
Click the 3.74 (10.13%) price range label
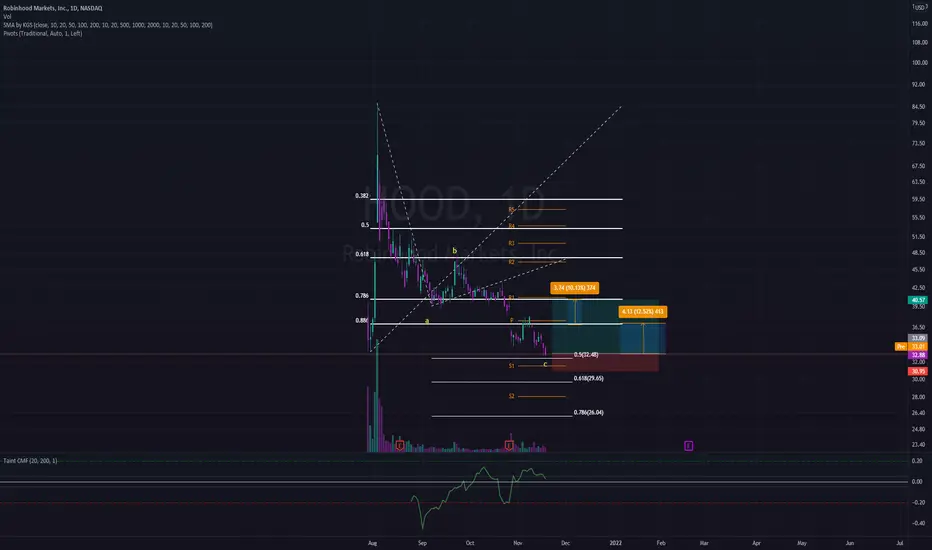pos(574,288)
